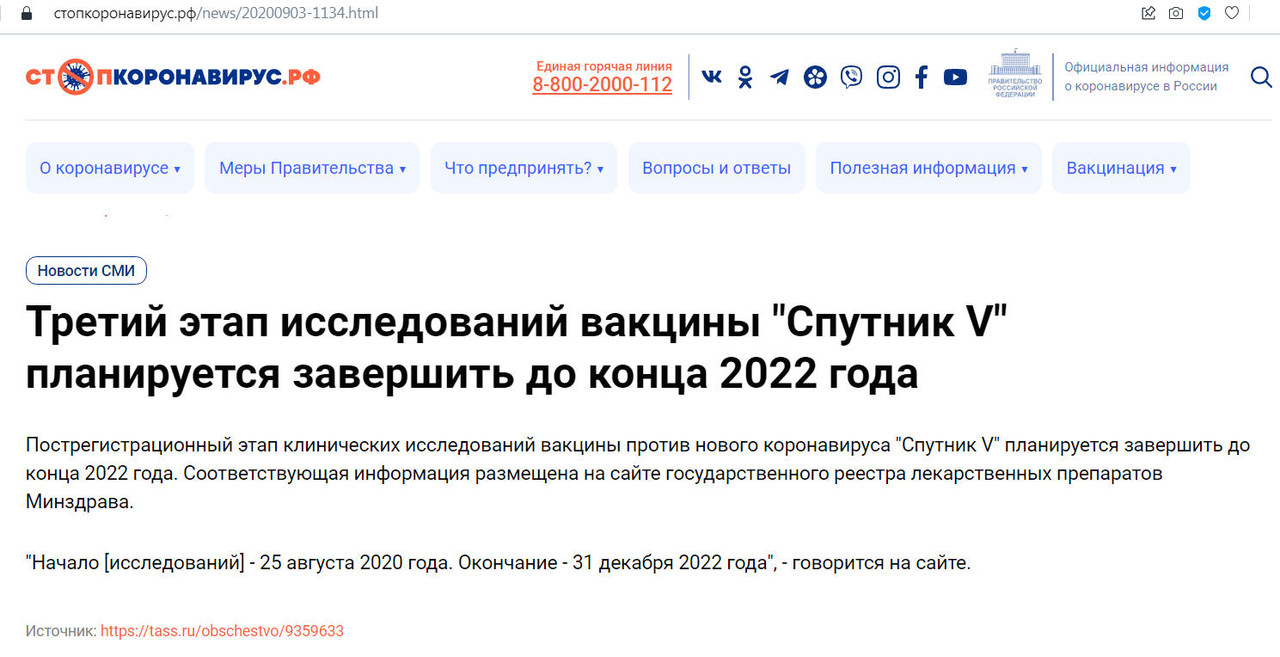This screenshot has width=1280, height=657.
Task: Open the Facebook icon
Action: point(921,77)
